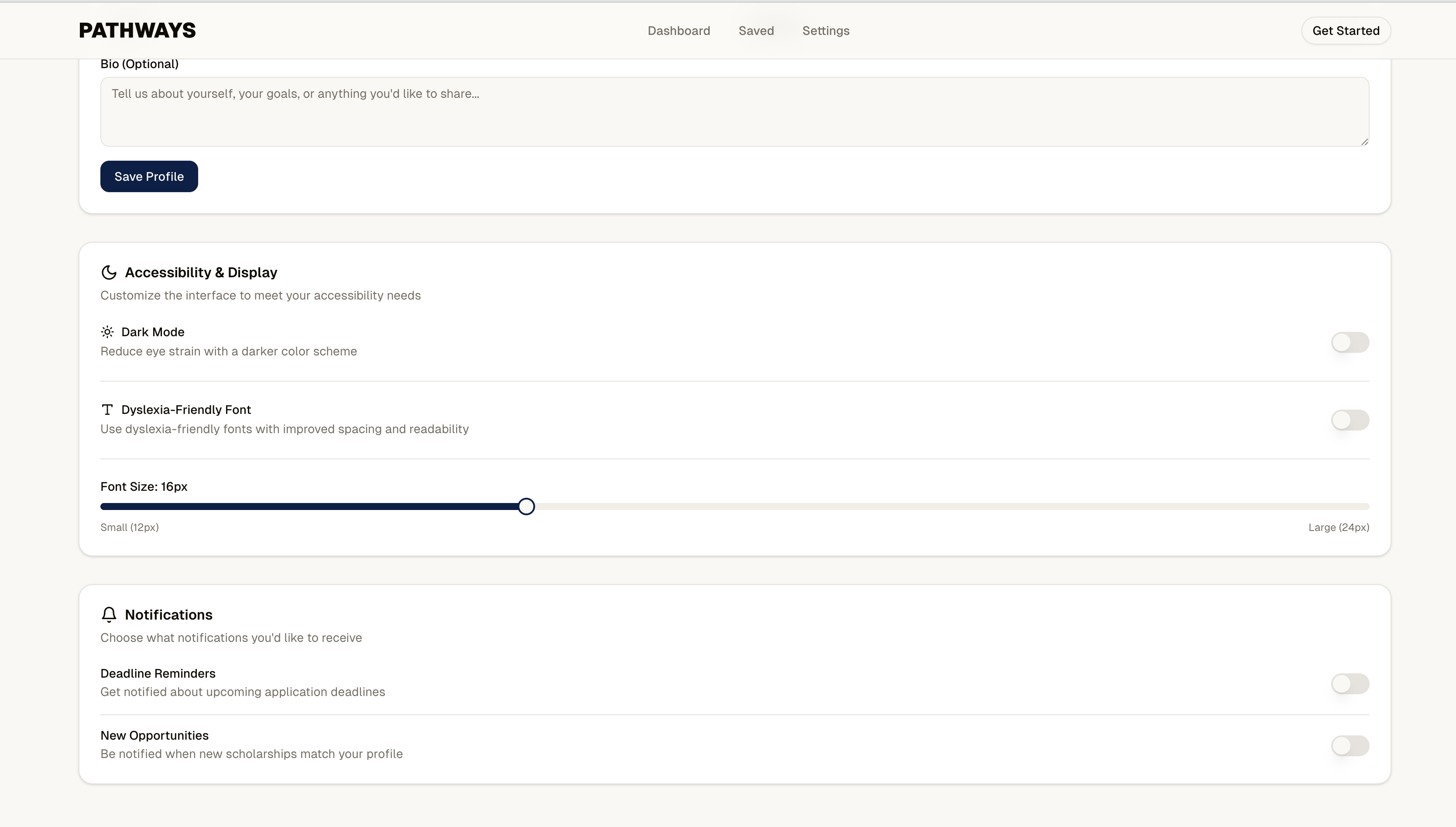Click the bell icon beside Notifications
Screen dimensions: 1456x827
[x=109, y=614]
